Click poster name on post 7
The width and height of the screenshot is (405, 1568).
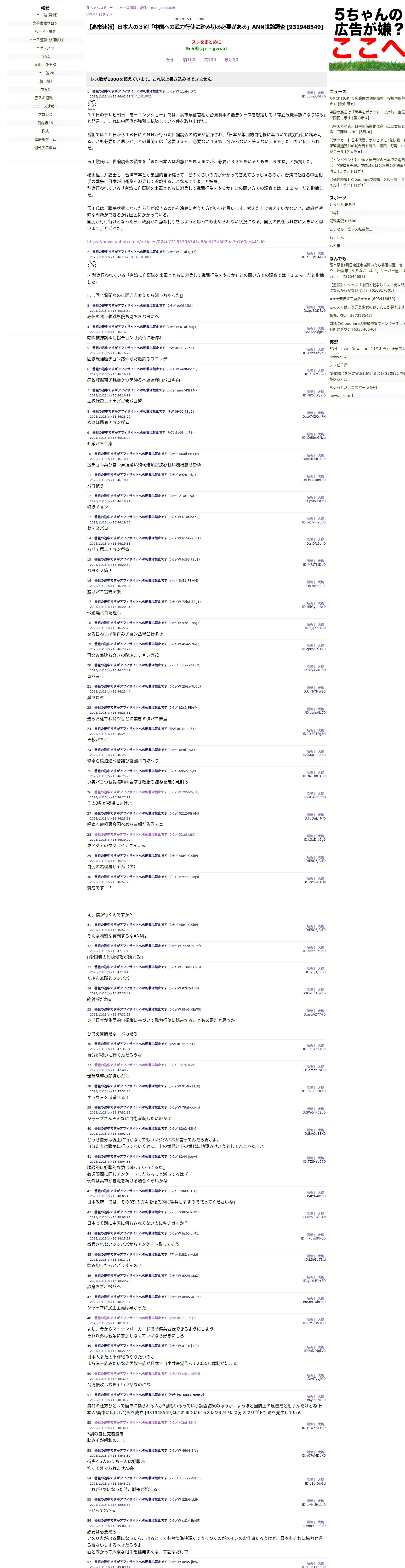(129, 390)
